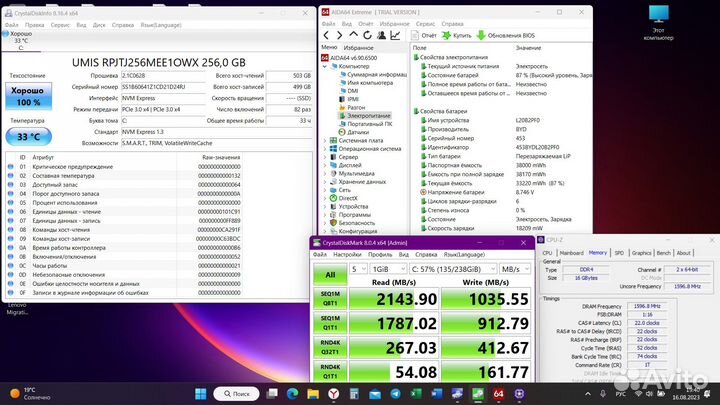Image resolution: width=720 pixels, height=405 pixels.
Task: Run RND4K Q1T1 test
Action: pyautogui.click(x=330, y=371)
